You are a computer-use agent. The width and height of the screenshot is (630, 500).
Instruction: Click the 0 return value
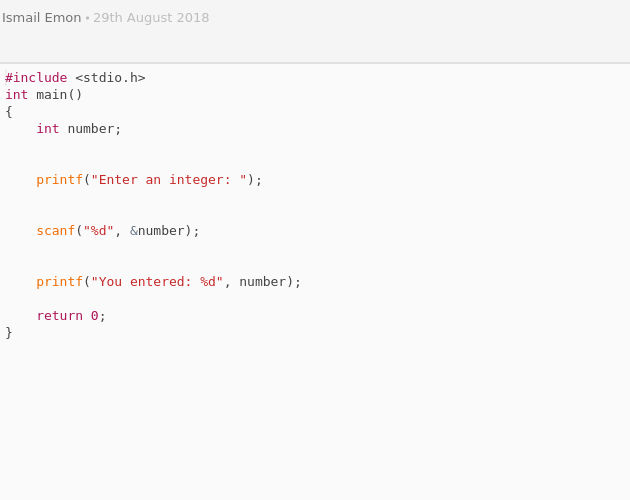94,316
